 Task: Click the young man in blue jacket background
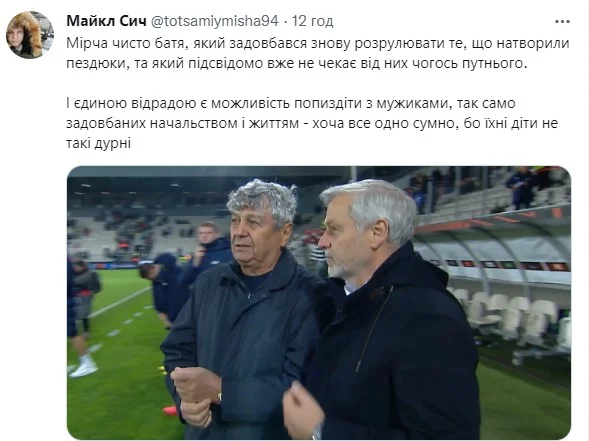coord(208,250)
